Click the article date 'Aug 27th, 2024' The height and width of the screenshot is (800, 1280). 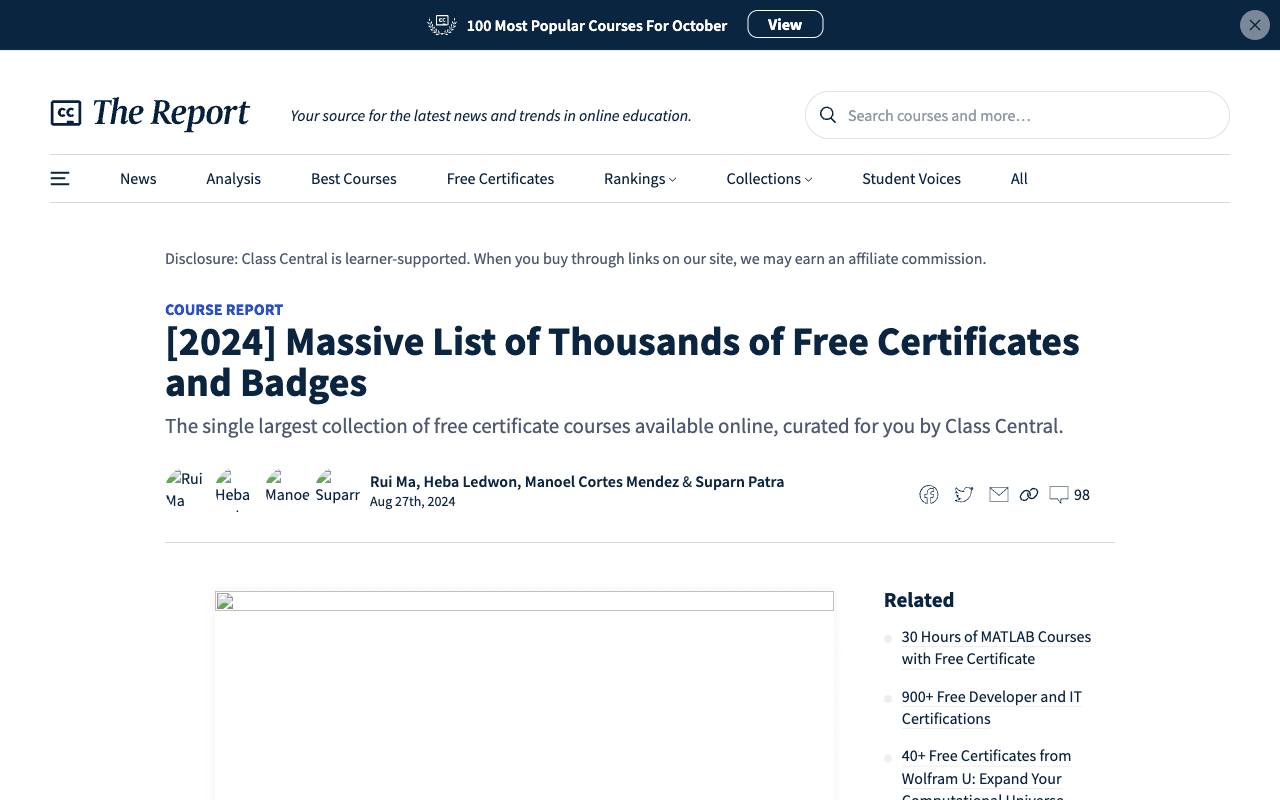[x=412, y=502]
